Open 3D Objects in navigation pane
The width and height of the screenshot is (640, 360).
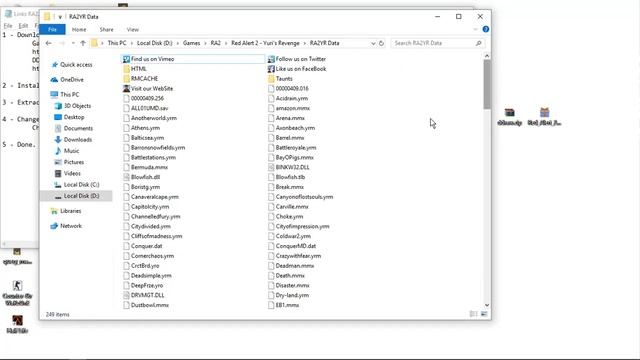click(73, 106)
